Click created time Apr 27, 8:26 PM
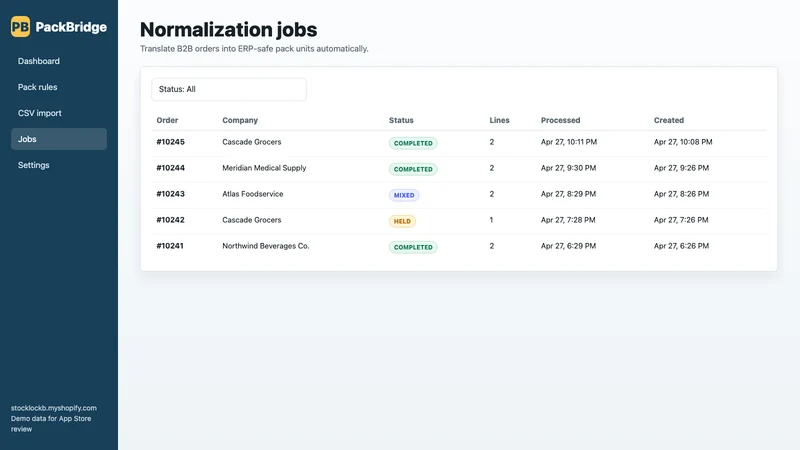This screenshot has width=800, height=450. [x=681, y=194]
